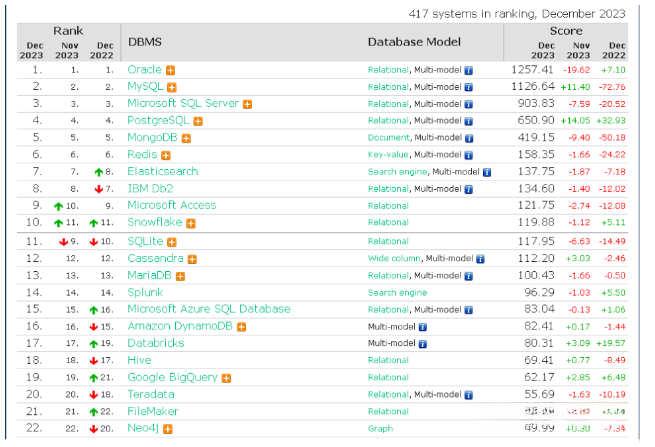This screenshot has height=447, width=655.
Task: Open the MongoDB link
Action: click(152, 137)
